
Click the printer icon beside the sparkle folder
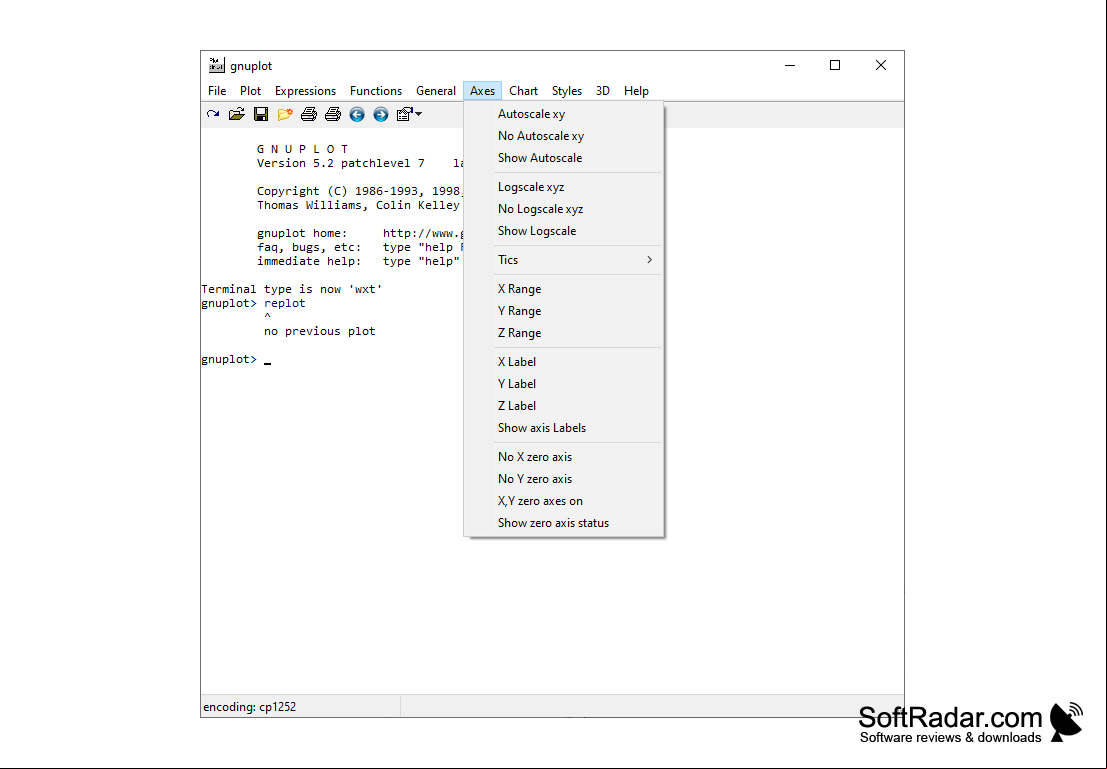pyautogui.click(x=309, y=114)
